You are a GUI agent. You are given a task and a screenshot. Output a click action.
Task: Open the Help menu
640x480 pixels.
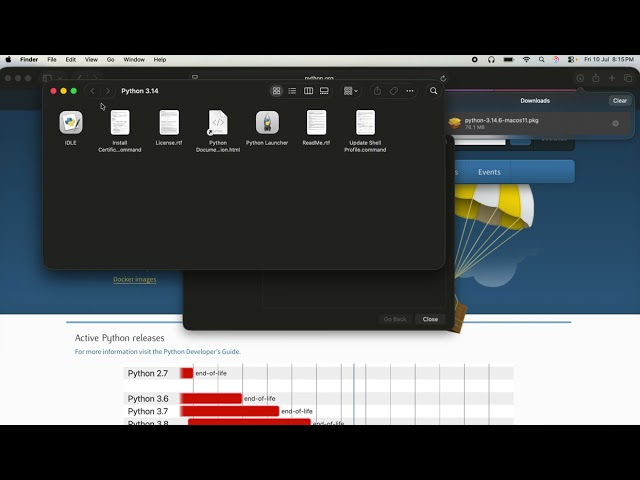click(x=160, y=60)
